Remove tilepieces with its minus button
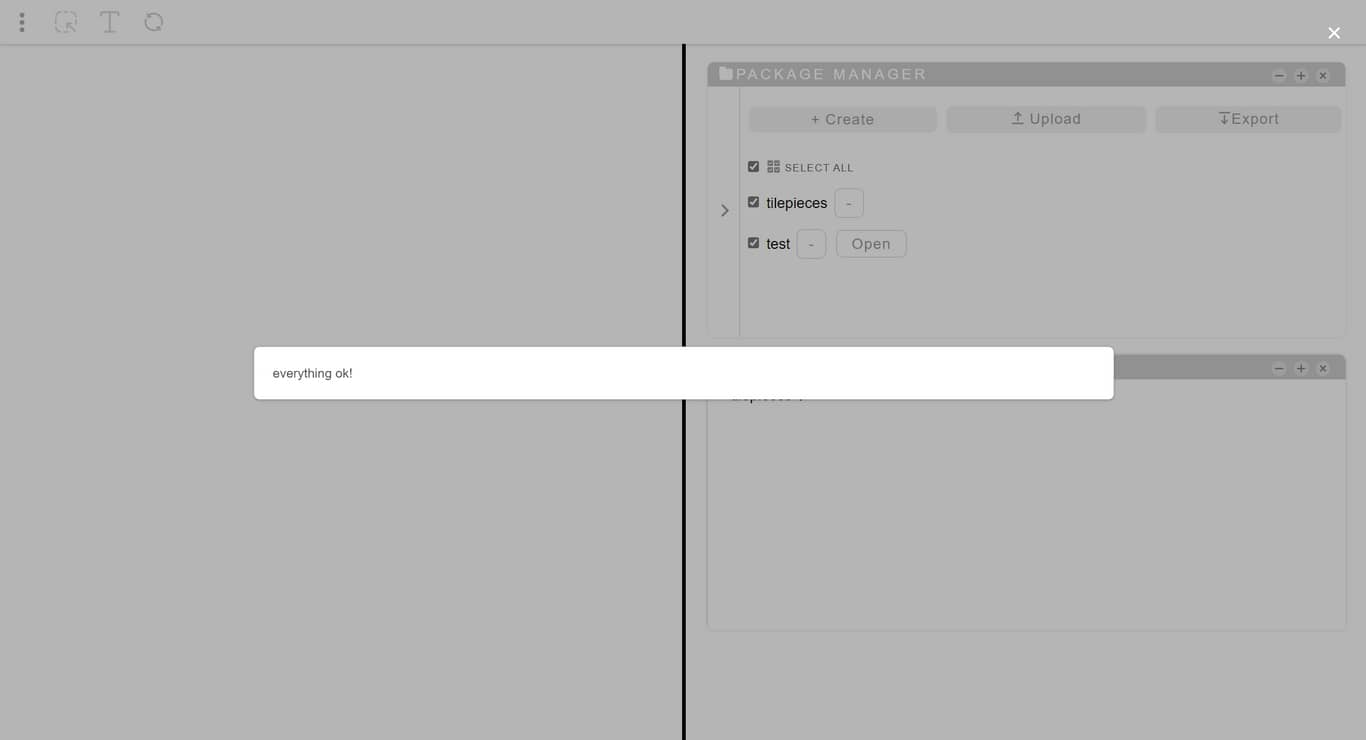Image resolution: width=1366 pixels, height=740 pixels. (849, 203)
